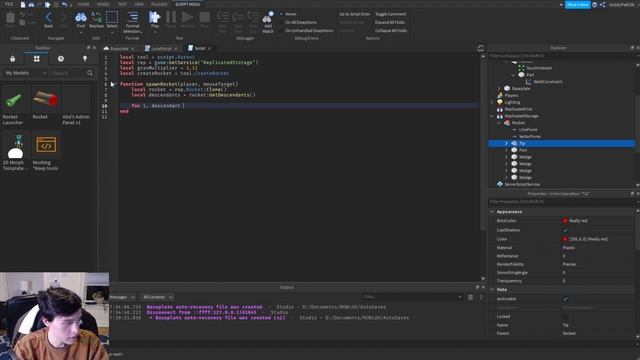Open the BrickColor Really red swatch
The image size is (640, 360).
tap(565, 221)
